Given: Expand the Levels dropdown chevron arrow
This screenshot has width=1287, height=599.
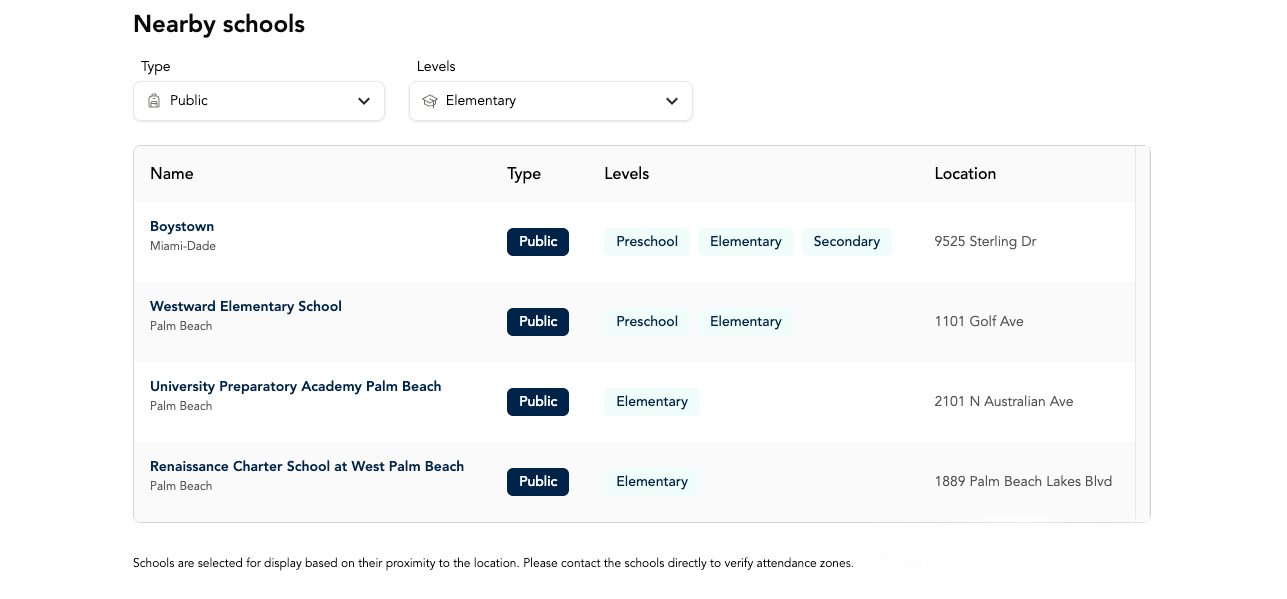Looking at the screenshot, I should [x=672, y=101].
